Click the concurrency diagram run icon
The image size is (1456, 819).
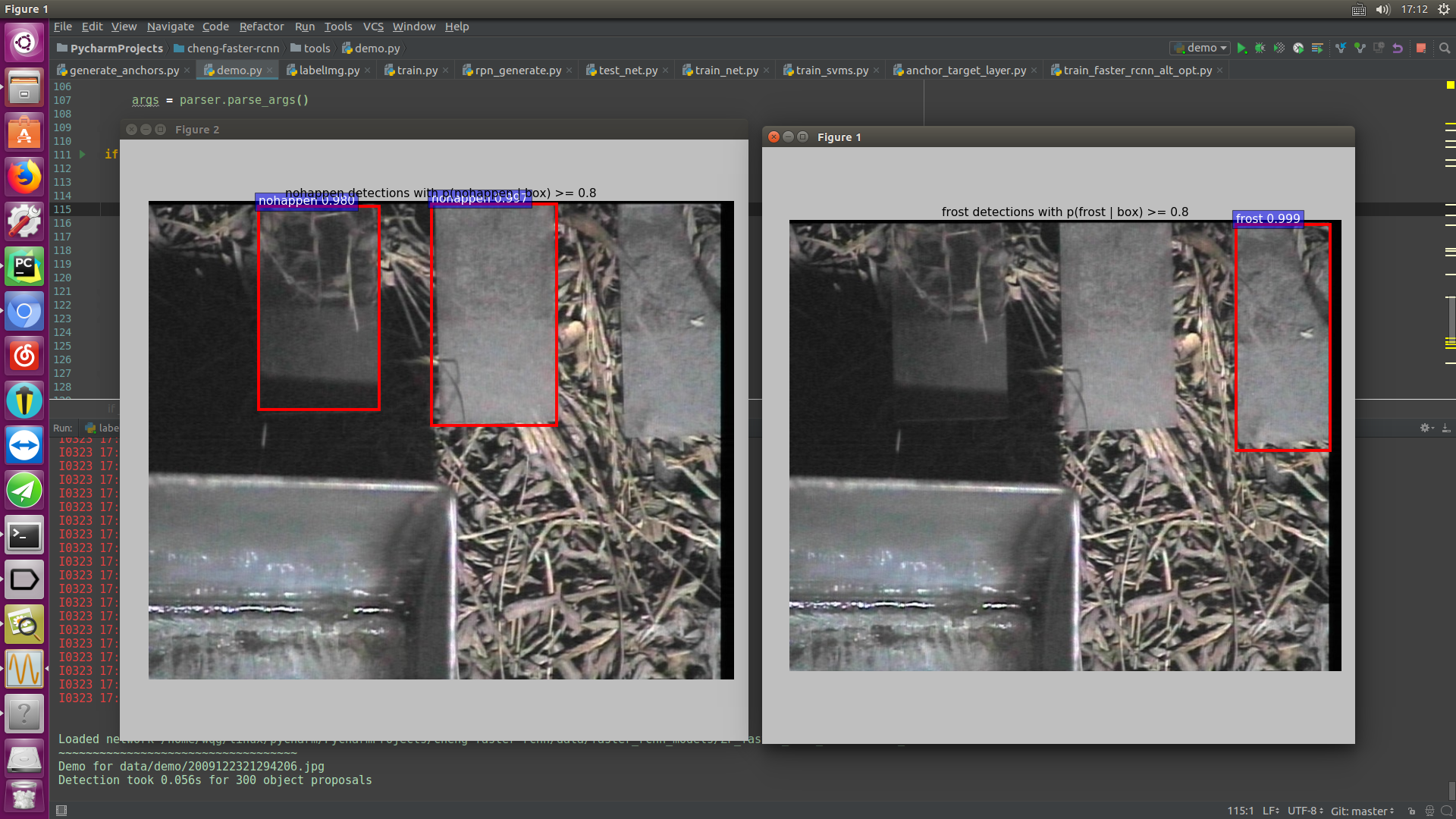coord(1317,48)
